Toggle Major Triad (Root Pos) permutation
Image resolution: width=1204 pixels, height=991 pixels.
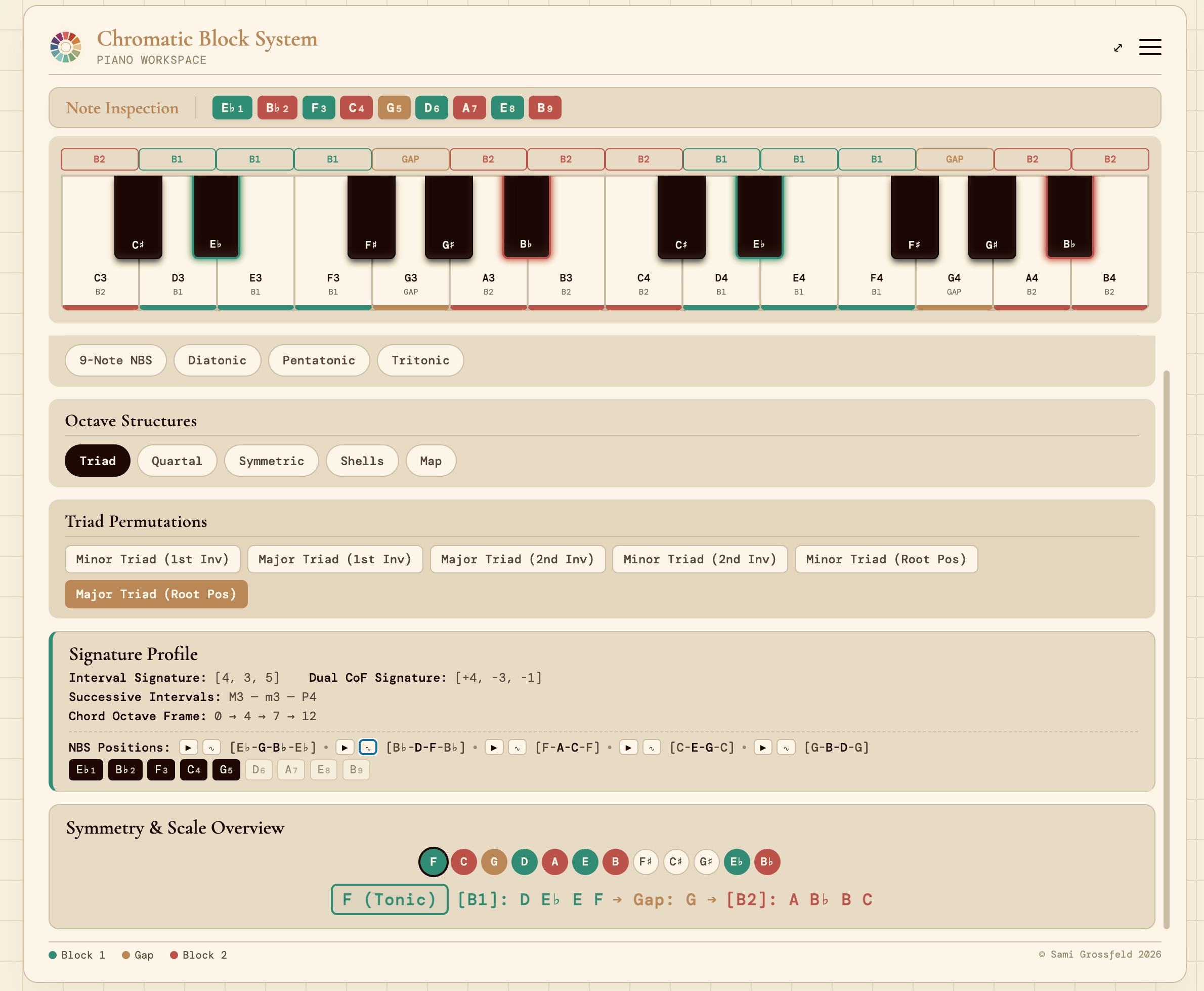coord(156,594)
